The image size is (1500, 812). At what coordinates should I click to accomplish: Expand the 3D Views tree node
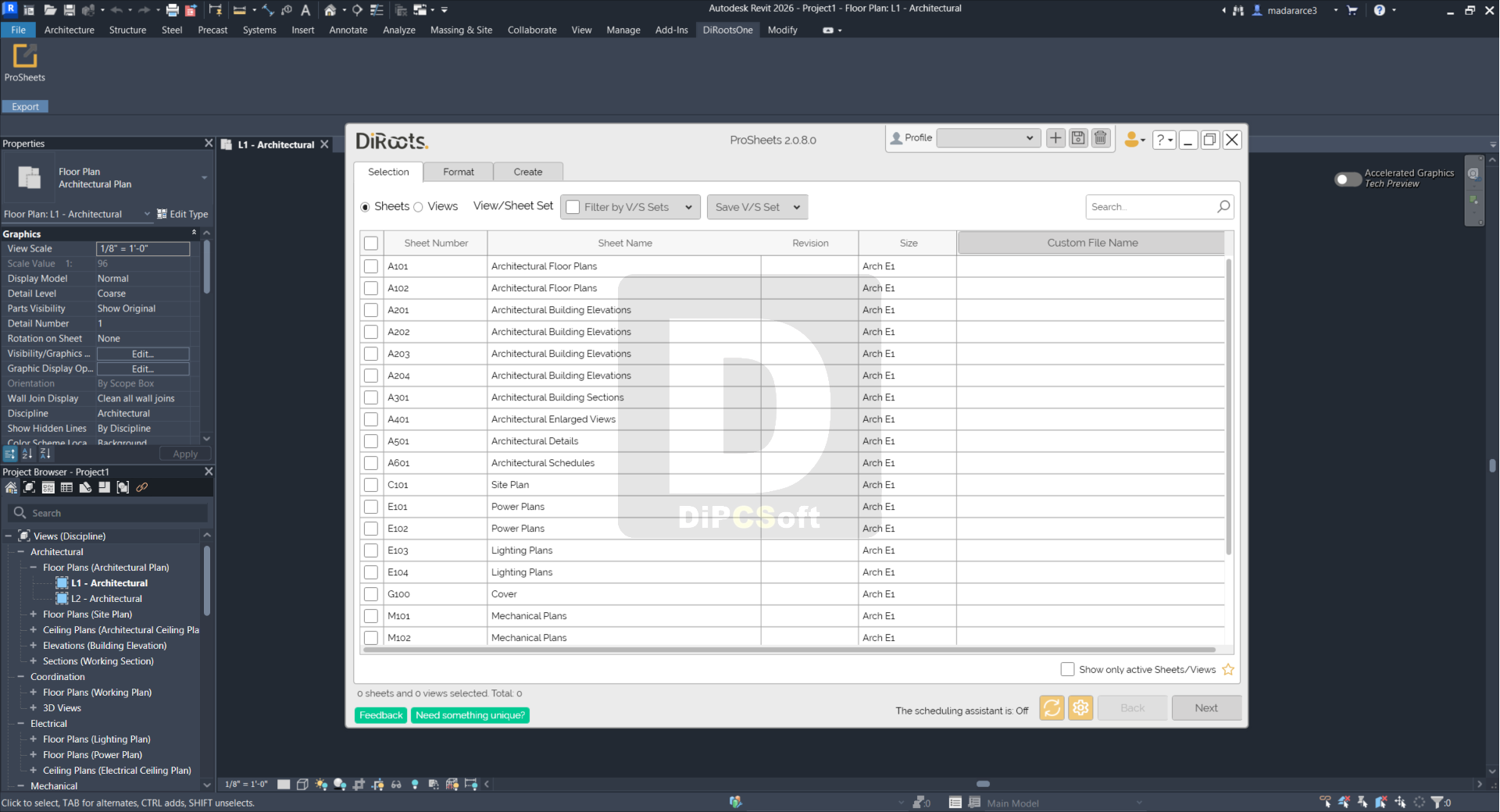click(x=34, y=708)
